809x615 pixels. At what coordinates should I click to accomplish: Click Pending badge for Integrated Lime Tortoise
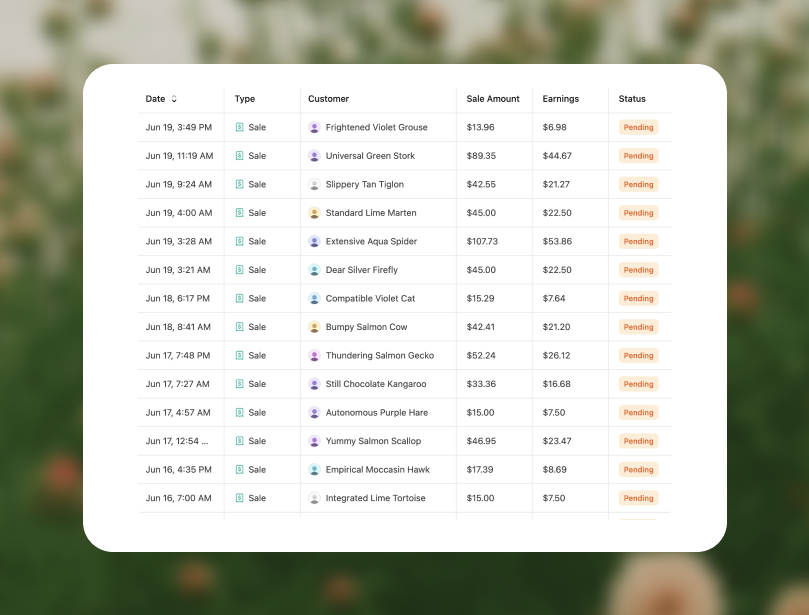(x=638, y=498)
